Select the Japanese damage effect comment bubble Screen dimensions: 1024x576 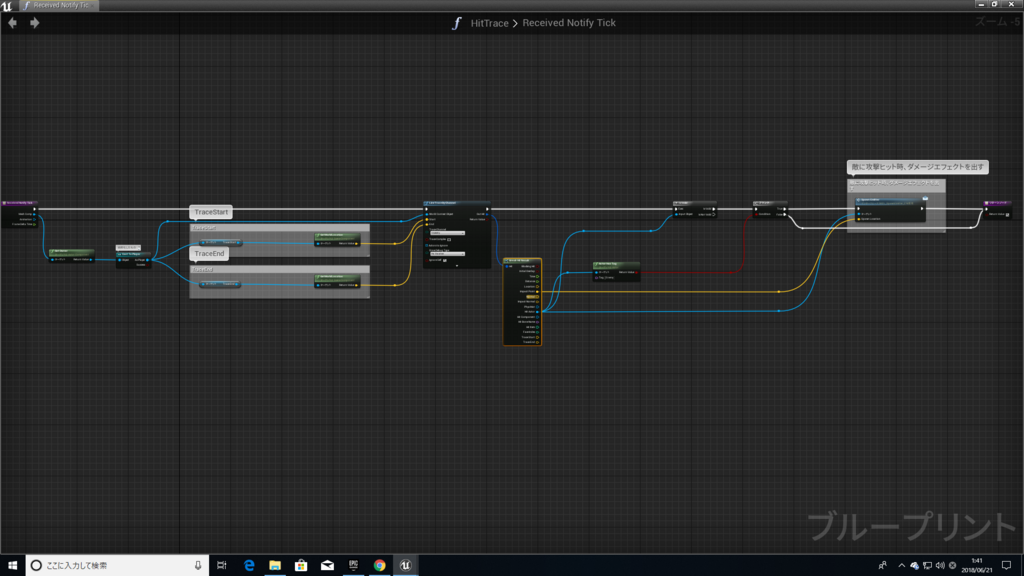(x=917, y=167)
